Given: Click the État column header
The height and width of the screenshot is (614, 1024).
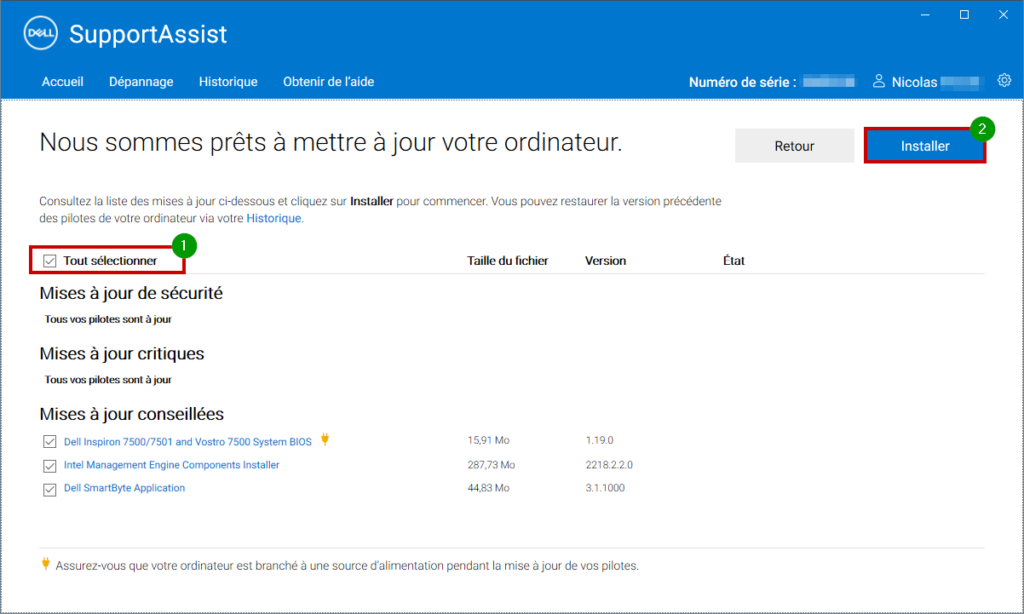Looking at the screenshot, I should click(733, 261).
